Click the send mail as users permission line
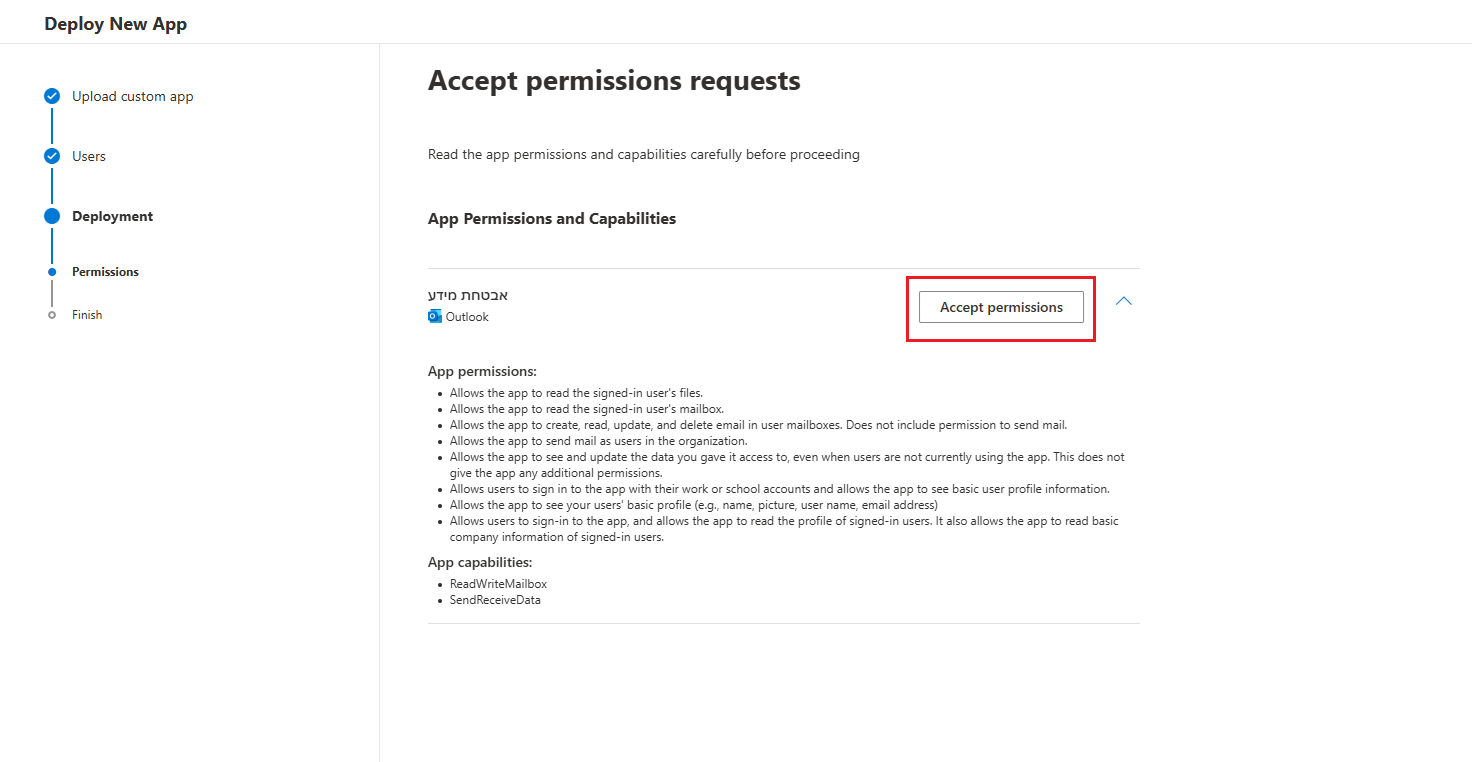 (x=598, y=441)
